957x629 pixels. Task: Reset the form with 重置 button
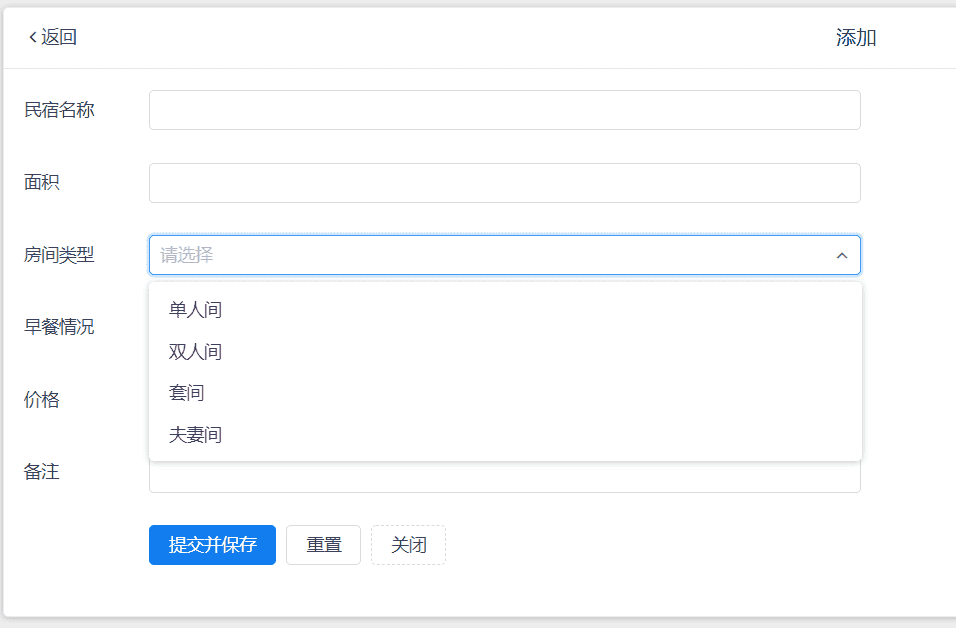point(323,545)
